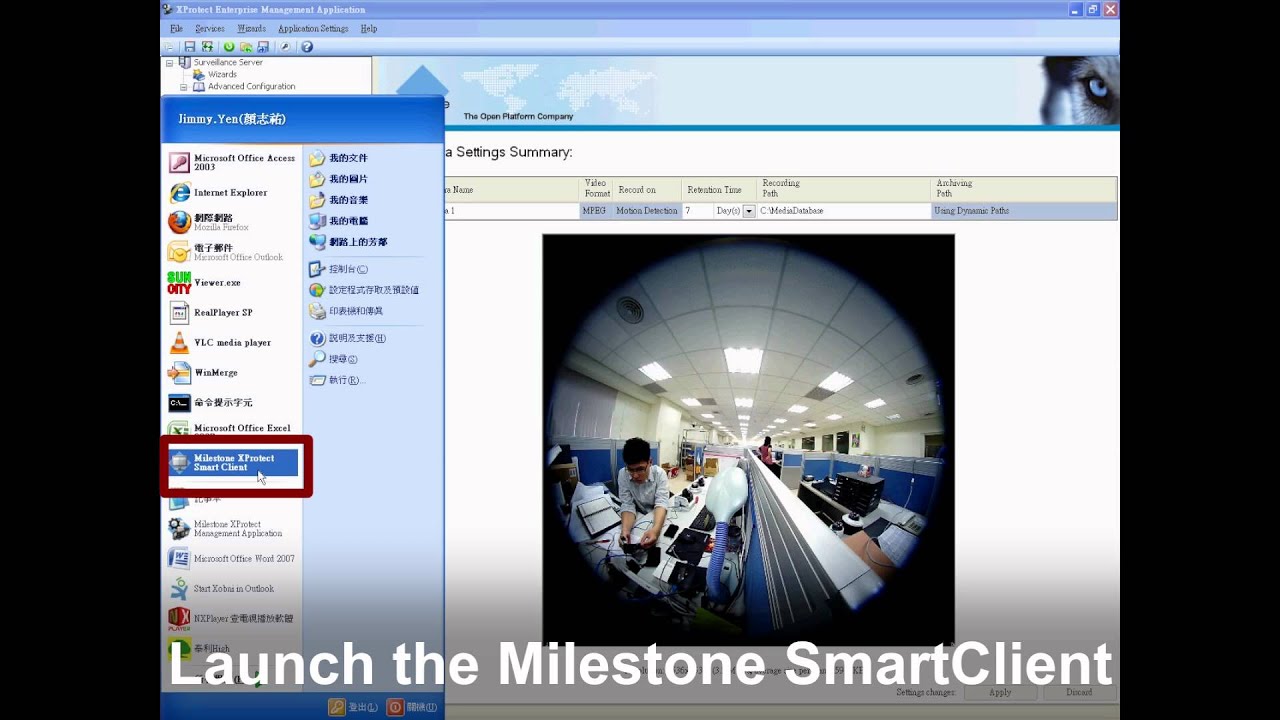The width and height of the screenshot is (1280, 720).
Task: Click the green refresh toolbar icon
Action: [x=229, y=46]
